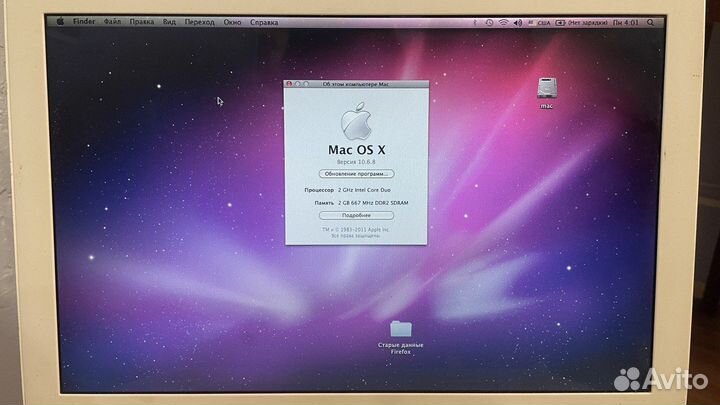Open the Time Machine menu bar icon

pyautogui.click(x=489, y=22)
